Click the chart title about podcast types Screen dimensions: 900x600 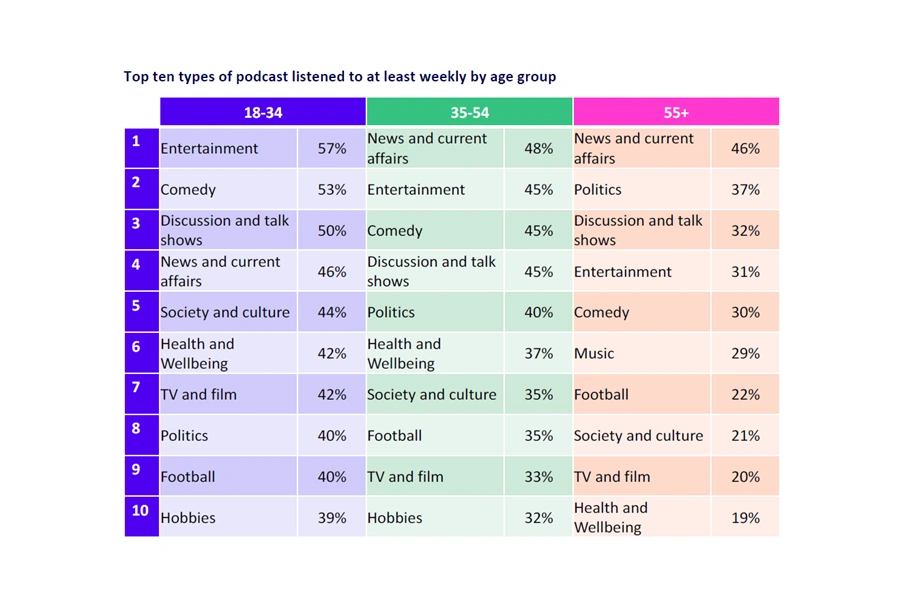340,76
